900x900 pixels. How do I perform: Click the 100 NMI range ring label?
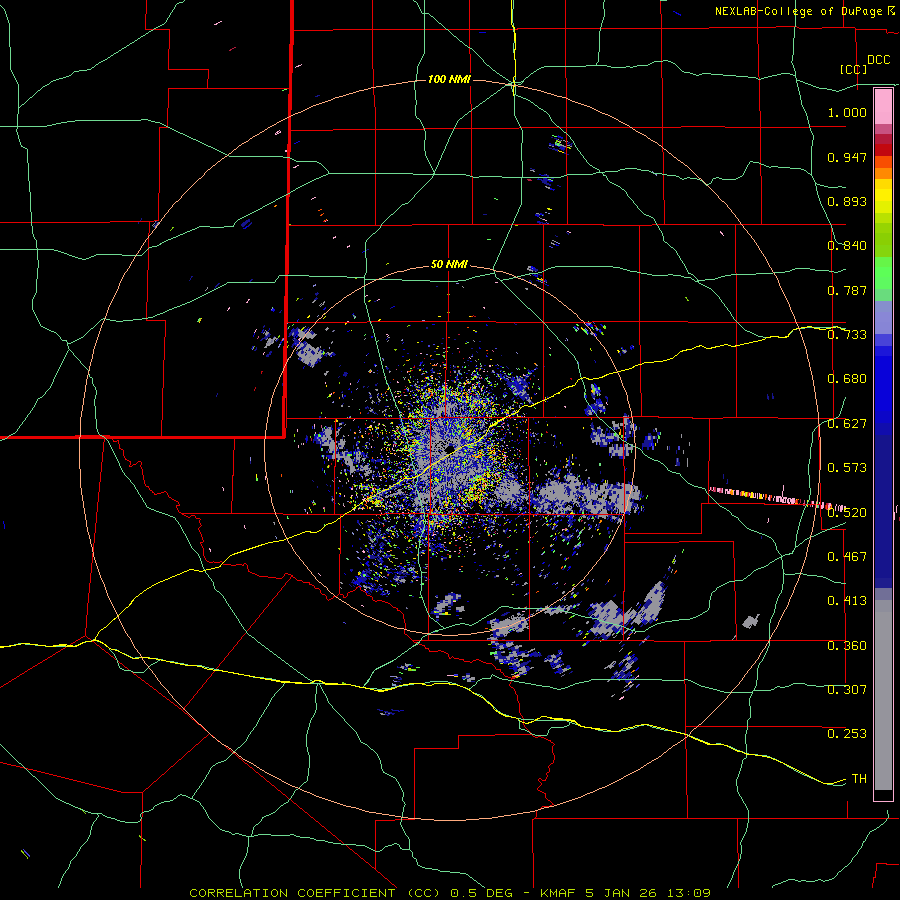click(x=449, y=79)
